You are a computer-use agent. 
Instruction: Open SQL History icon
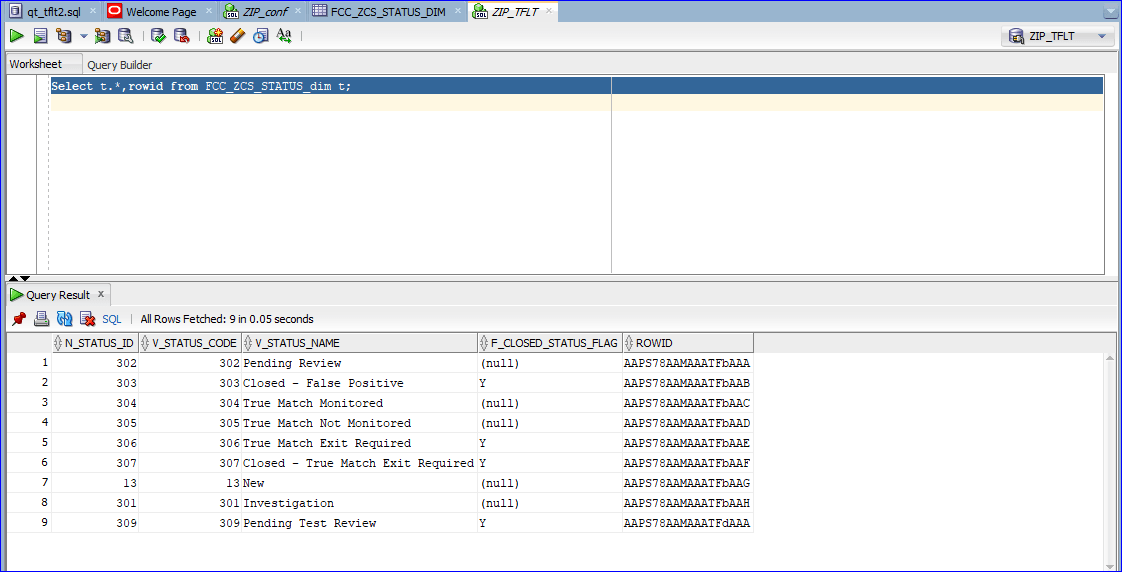click(x=260, y=35)
